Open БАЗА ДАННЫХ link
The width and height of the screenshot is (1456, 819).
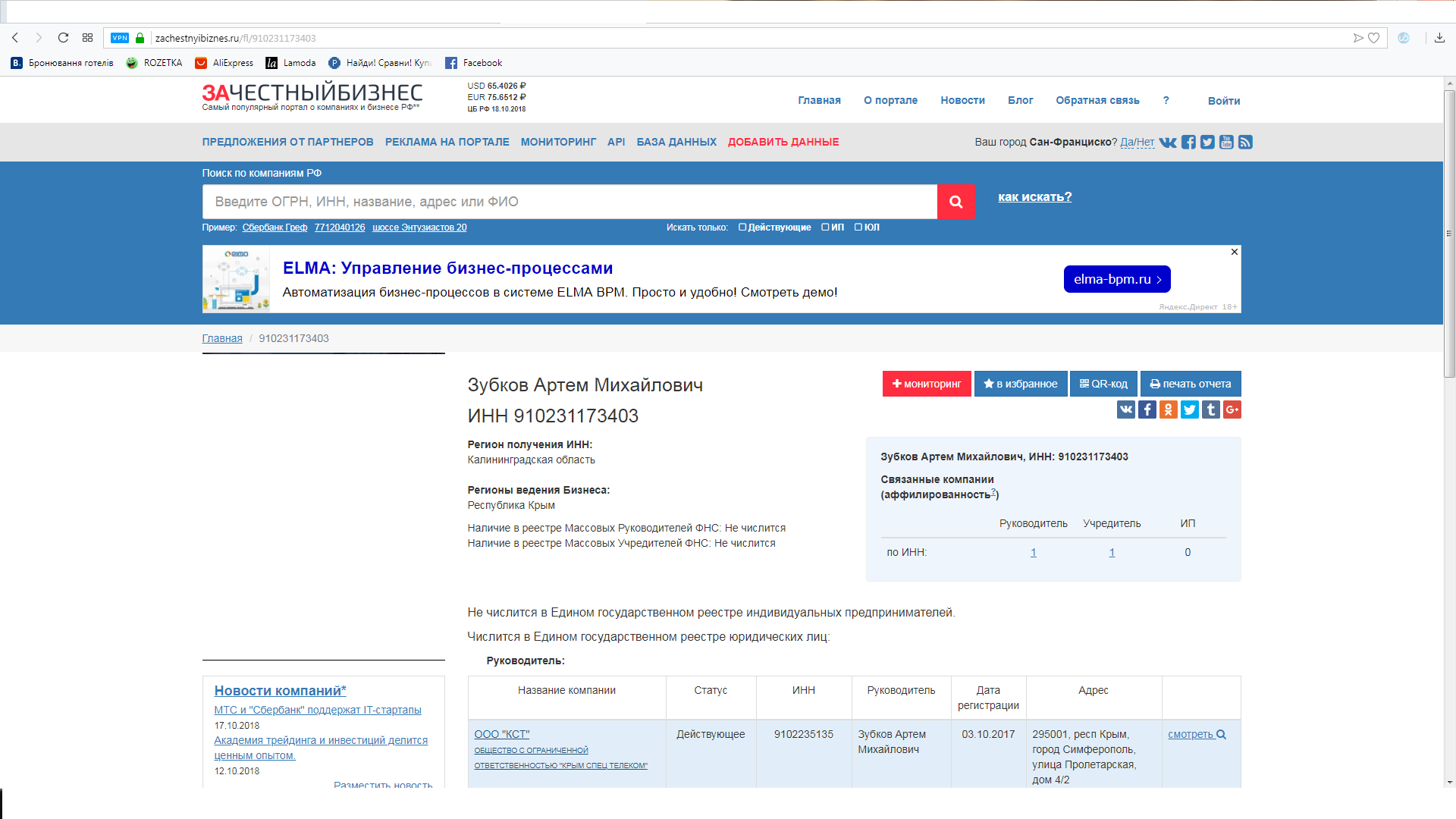(x=676, y=142)
